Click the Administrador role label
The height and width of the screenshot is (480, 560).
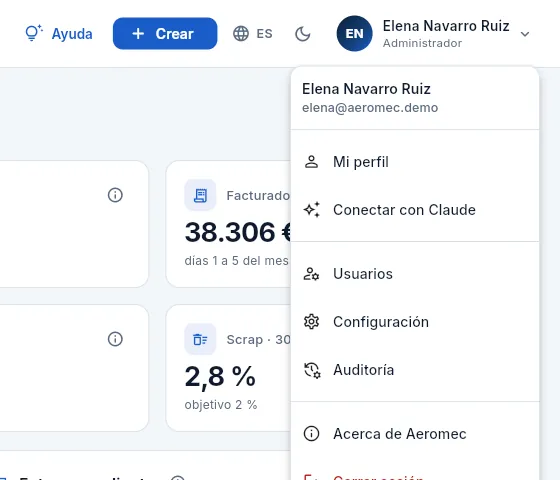[422, 43]
